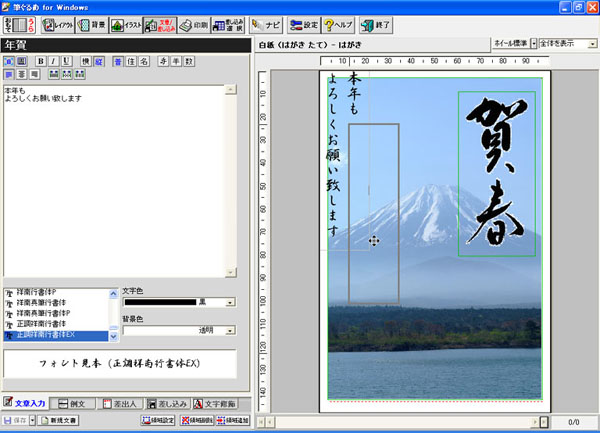The height and width of the screenshot is (433, 600).
Task: Toggle Bold text formatting
Action: [40, 60]
